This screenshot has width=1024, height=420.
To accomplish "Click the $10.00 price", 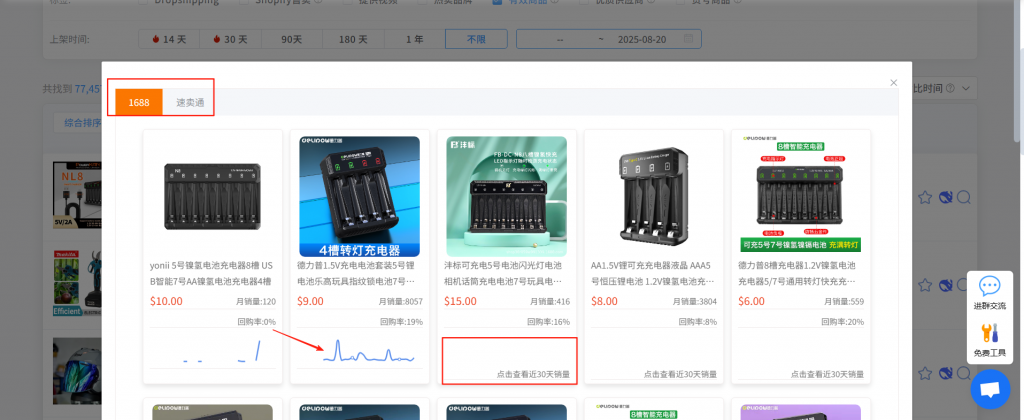I will (166, 301).
